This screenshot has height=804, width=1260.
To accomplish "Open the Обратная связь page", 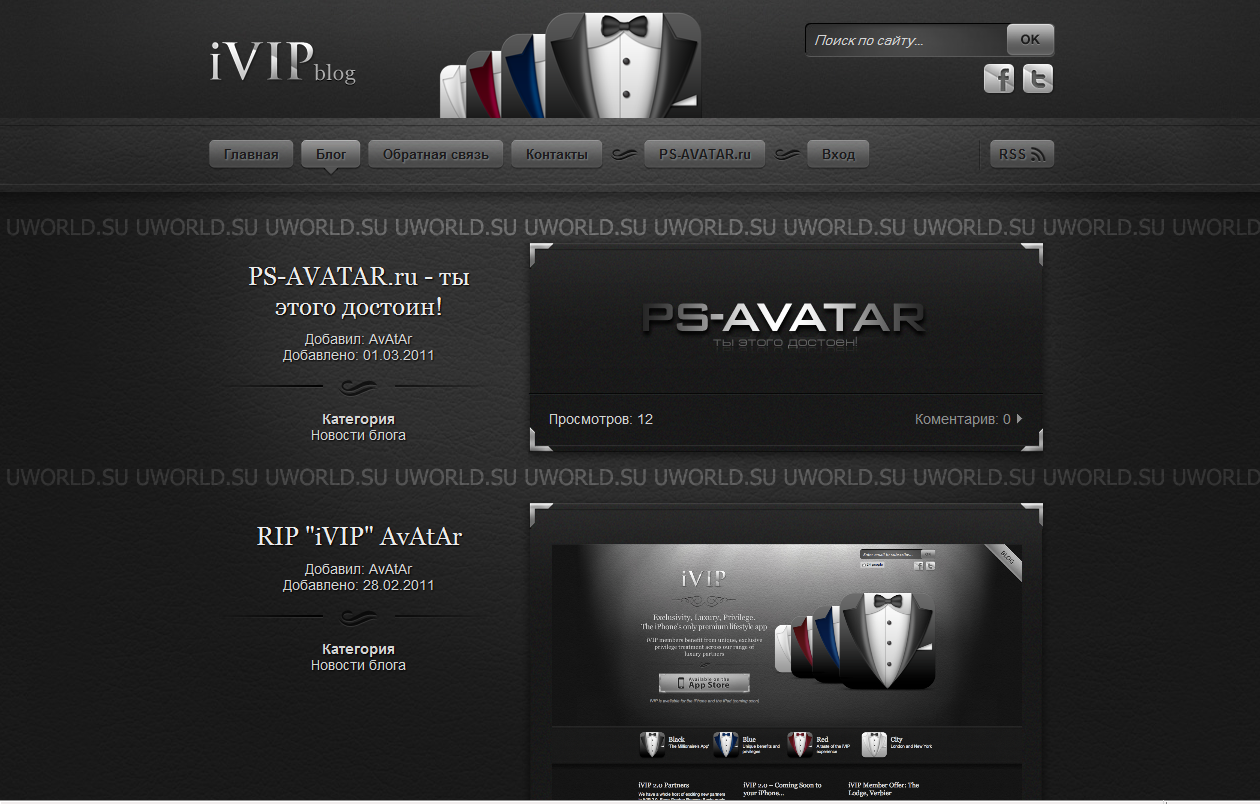I will (x=436, y=154).
